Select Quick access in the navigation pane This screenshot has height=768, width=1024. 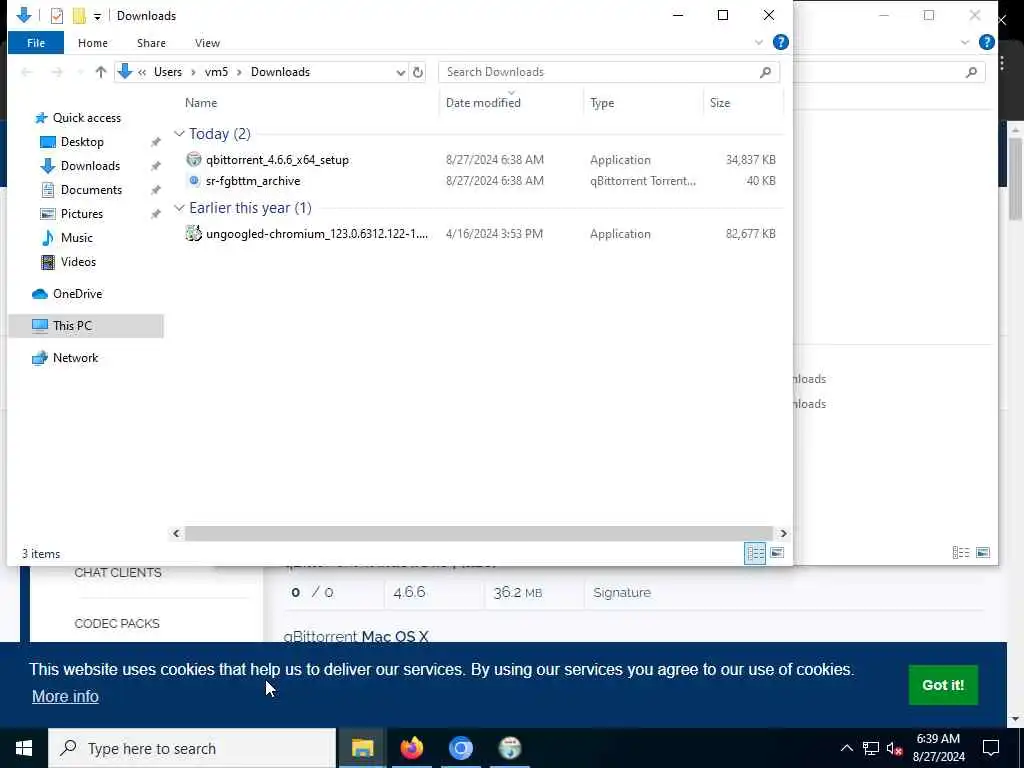click(x=87, y=118)
